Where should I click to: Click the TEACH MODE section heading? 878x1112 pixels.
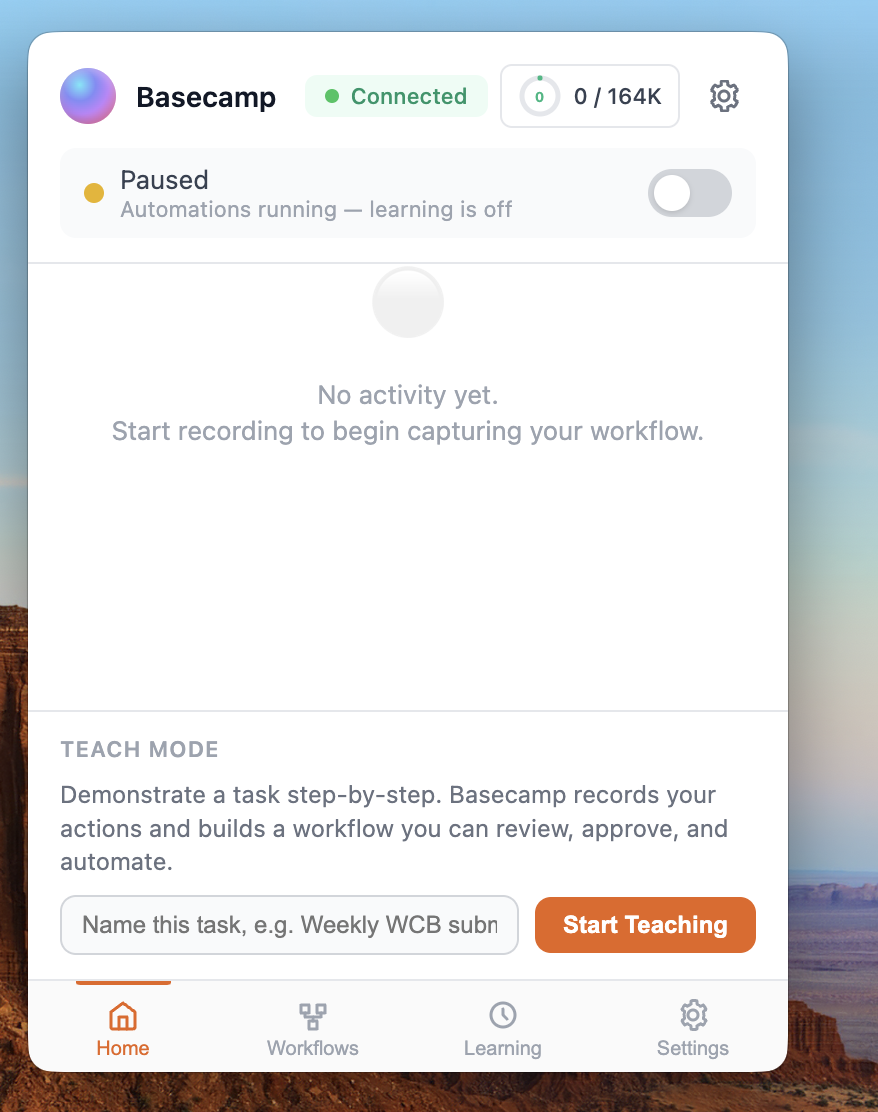[x=140, y=750]
